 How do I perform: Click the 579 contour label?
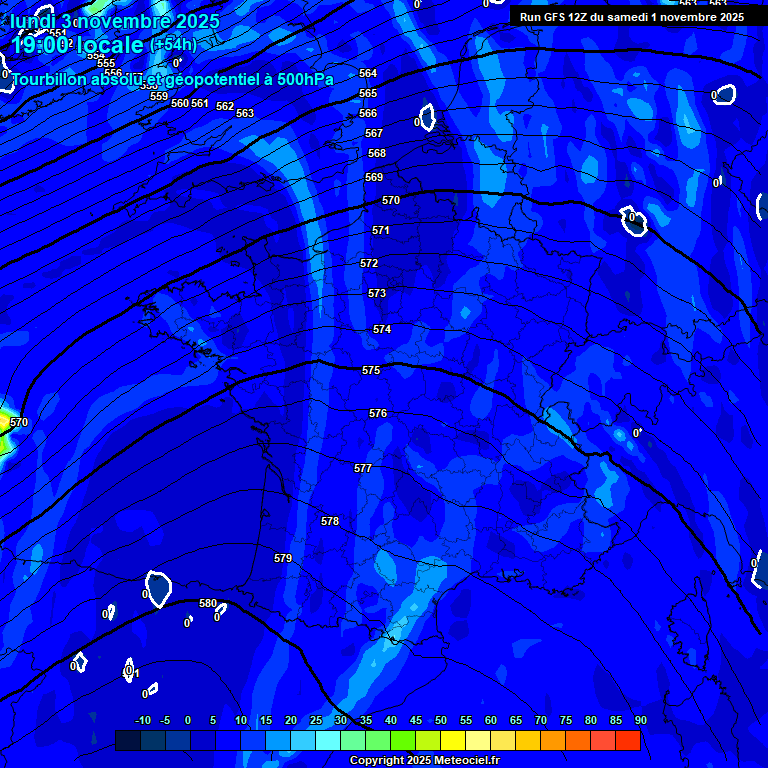[283, 558]
